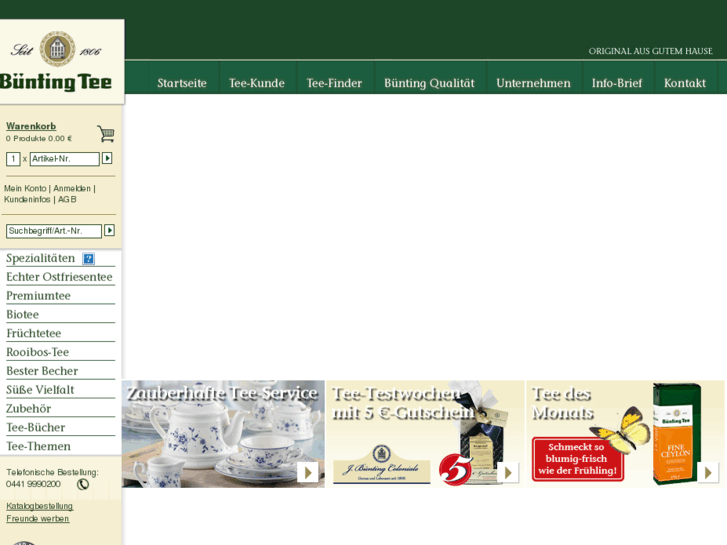Open the Echter Ostfriesentee category
Image resolution: width=727 pixels, height=545 pixels.
[x=59, y=277]
